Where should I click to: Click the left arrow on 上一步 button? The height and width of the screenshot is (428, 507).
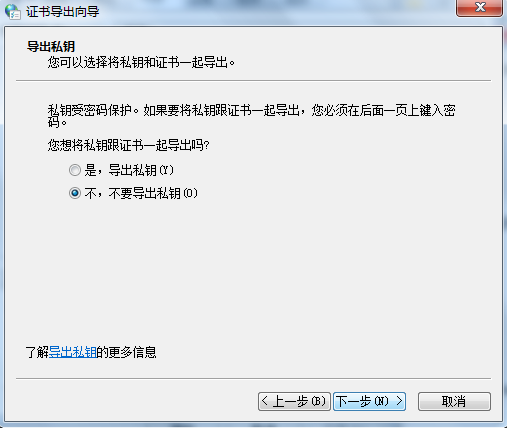click(x=265, y=401)
